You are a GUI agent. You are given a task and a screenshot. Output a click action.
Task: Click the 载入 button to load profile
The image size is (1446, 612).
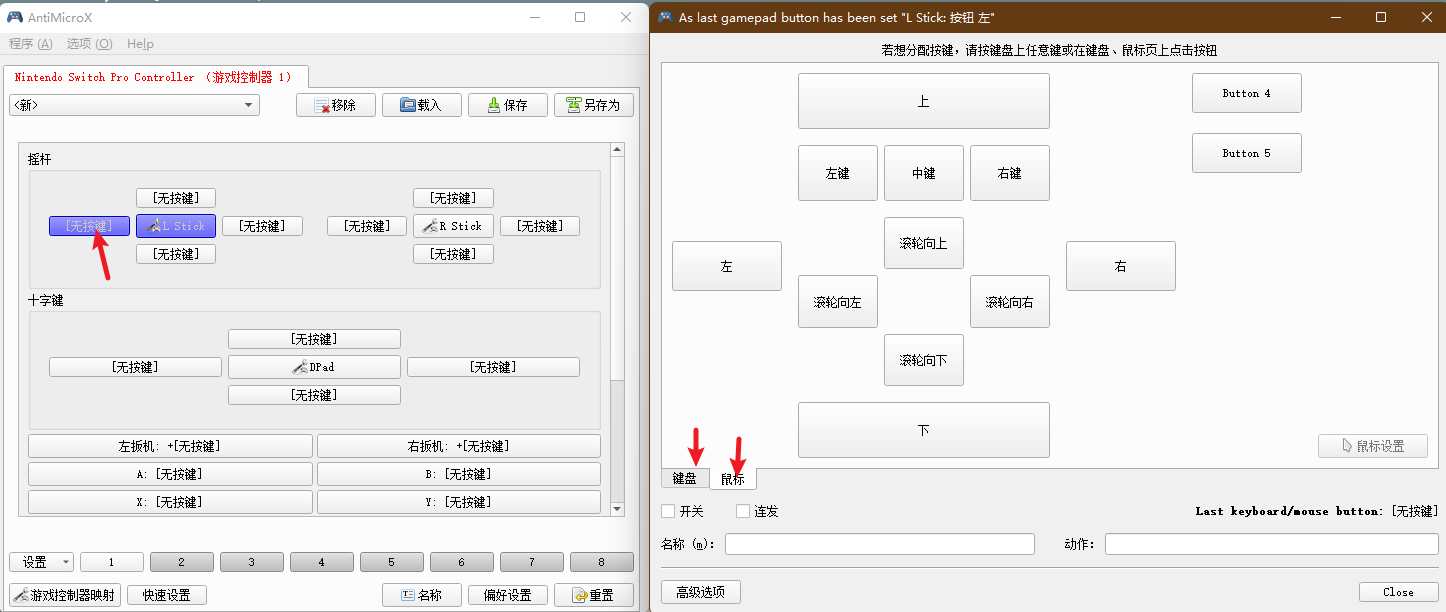(x=422, y=105)
